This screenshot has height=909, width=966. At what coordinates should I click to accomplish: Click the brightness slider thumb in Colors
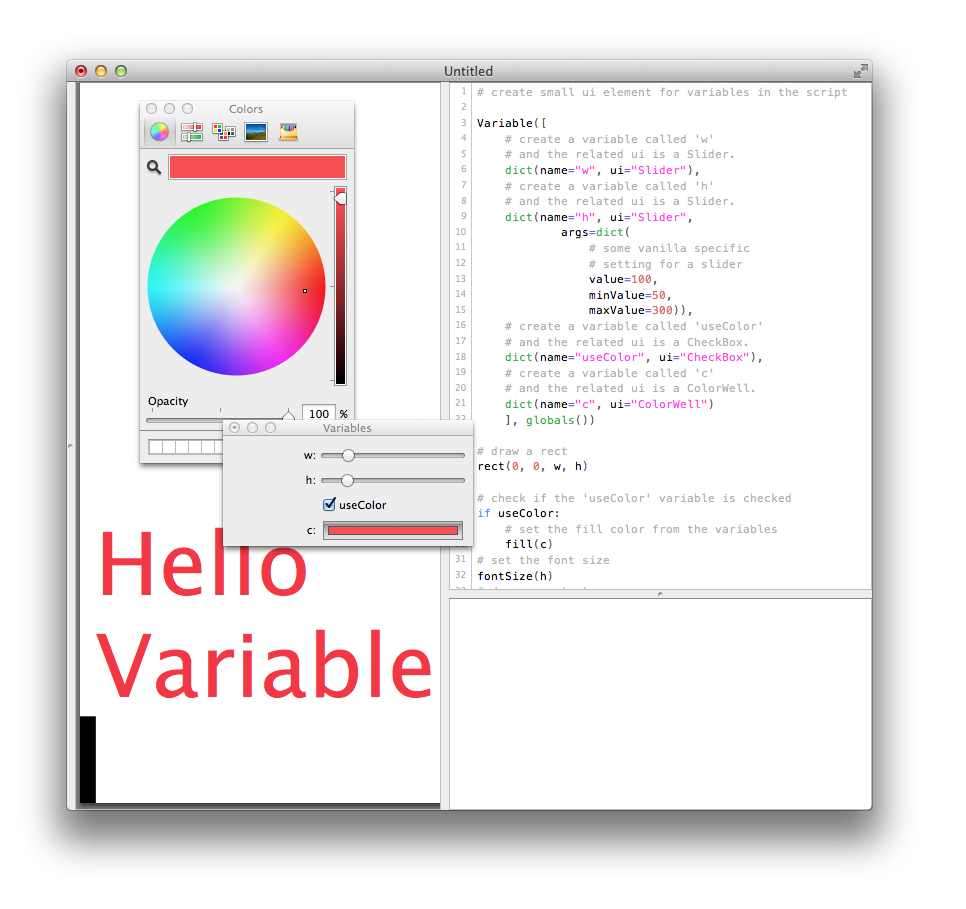(340, 198)
